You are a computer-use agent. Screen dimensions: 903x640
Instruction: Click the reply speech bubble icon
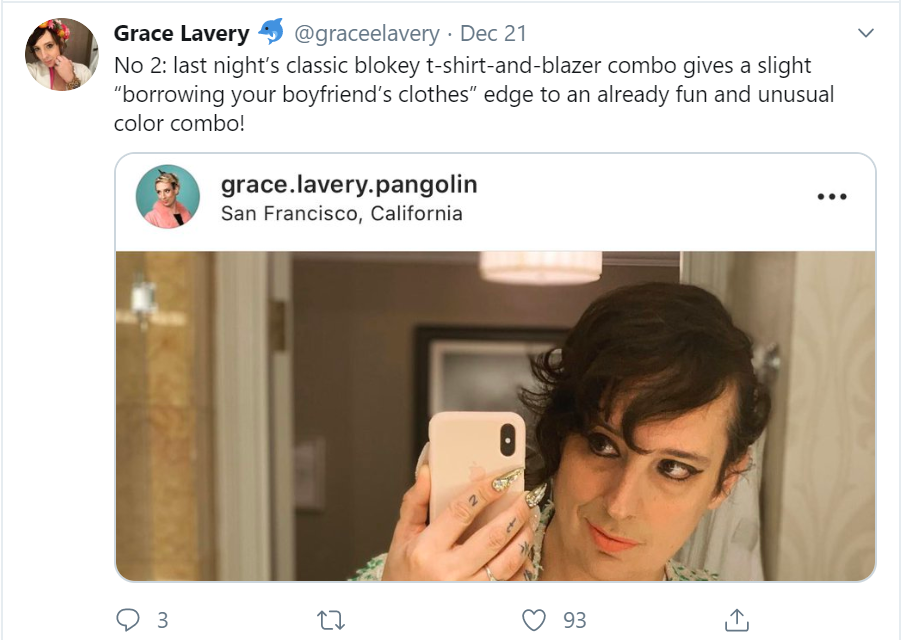point(128,620)
